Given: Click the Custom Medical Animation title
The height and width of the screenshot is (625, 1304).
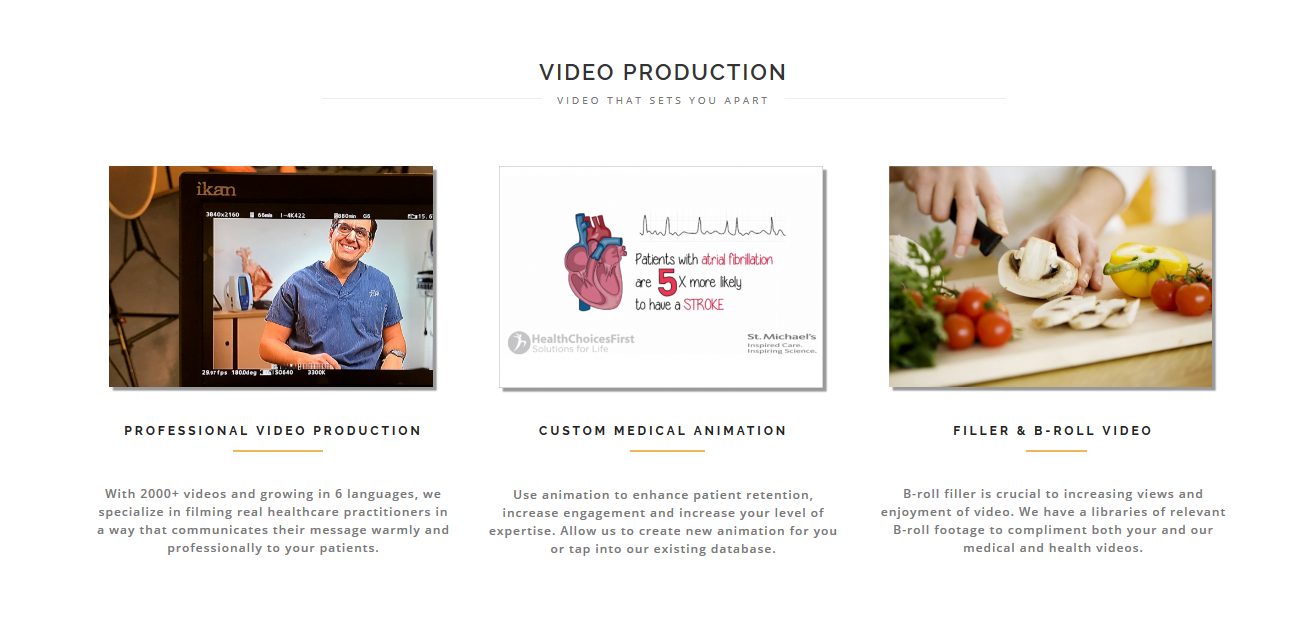Looking at the screenshot, I should pos(663,431).
